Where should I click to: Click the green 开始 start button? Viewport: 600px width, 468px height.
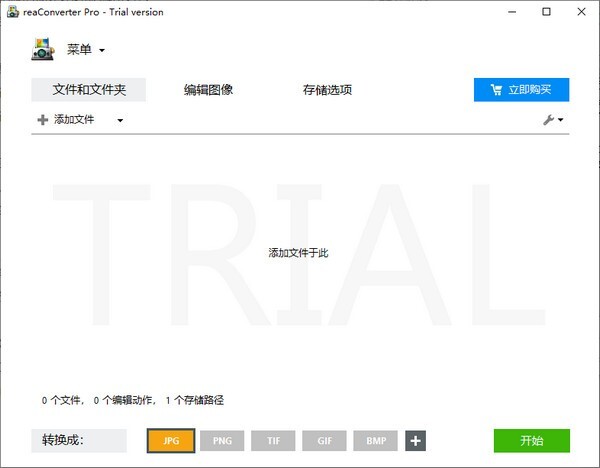(532, 440)
